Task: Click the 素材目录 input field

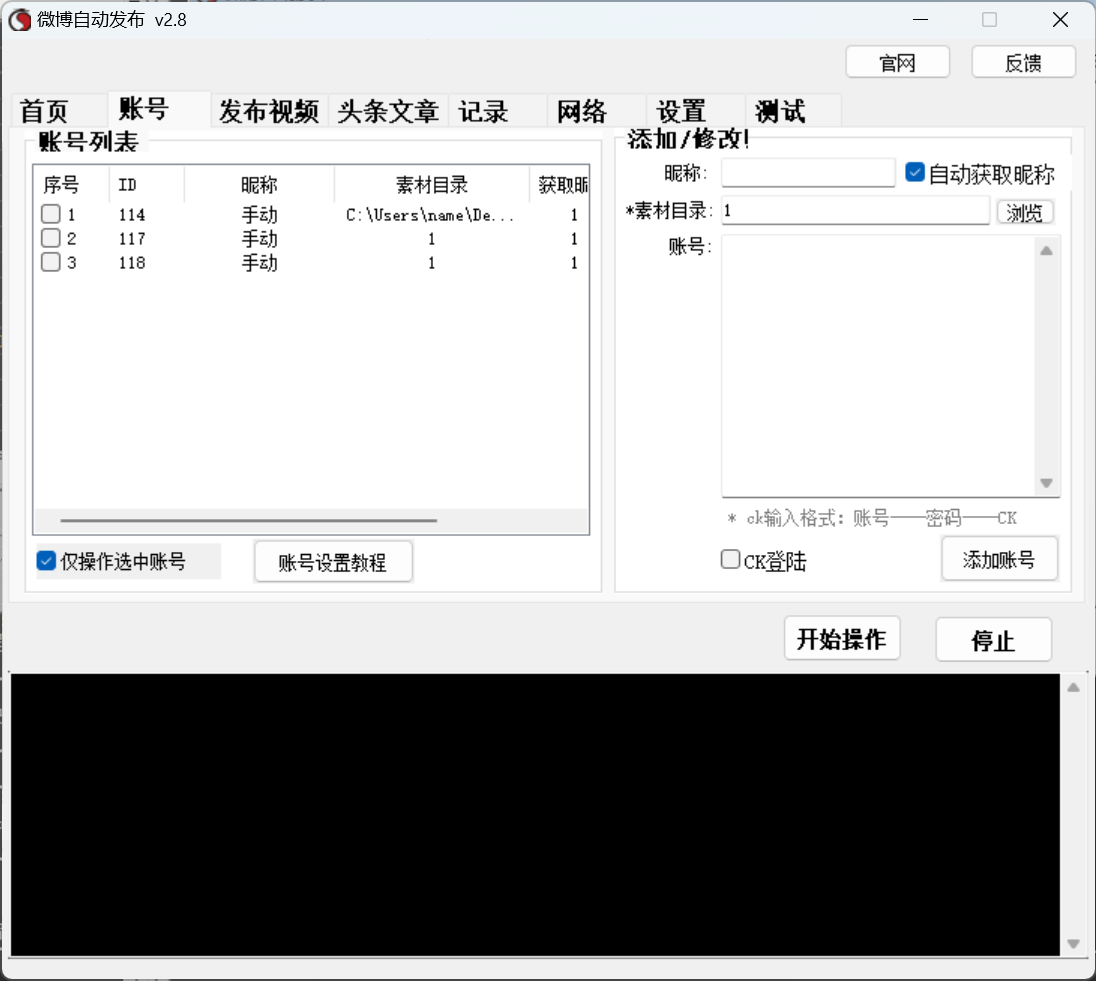Action: (856, 210)
